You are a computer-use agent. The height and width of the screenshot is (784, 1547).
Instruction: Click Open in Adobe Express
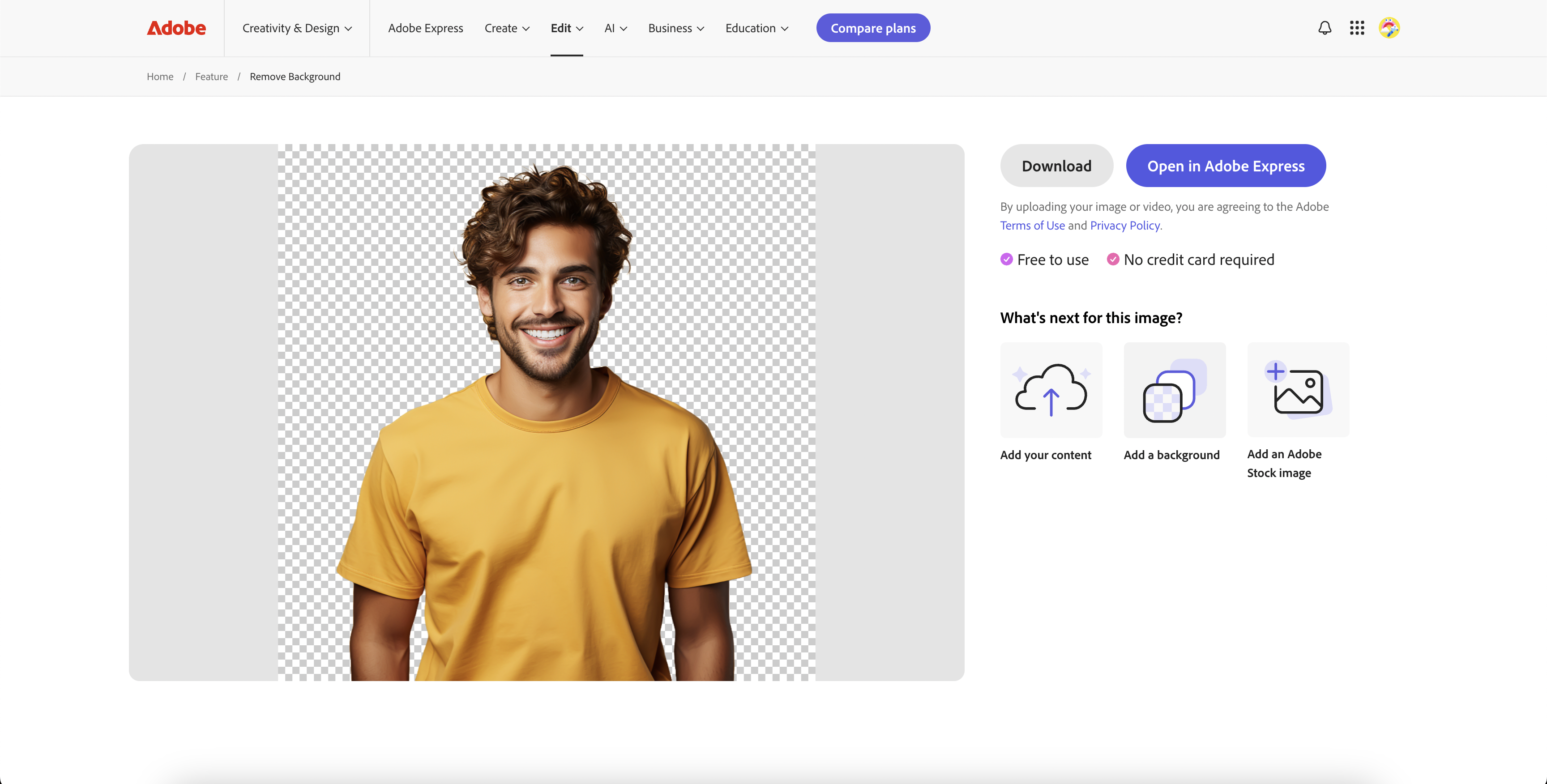(x=1225, y=166)
